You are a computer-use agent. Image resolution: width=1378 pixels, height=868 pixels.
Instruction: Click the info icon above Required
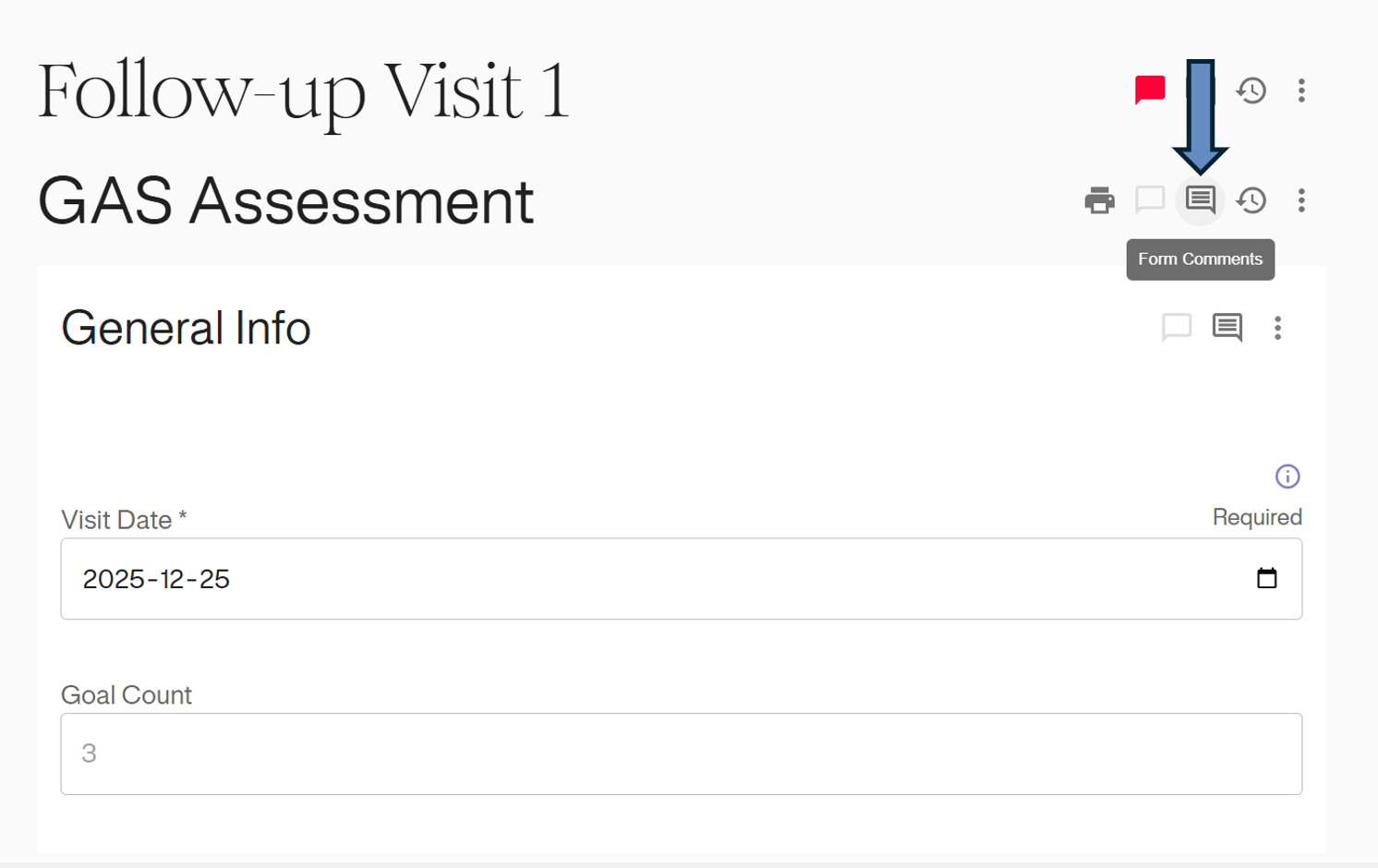(x=1287, y=476)
